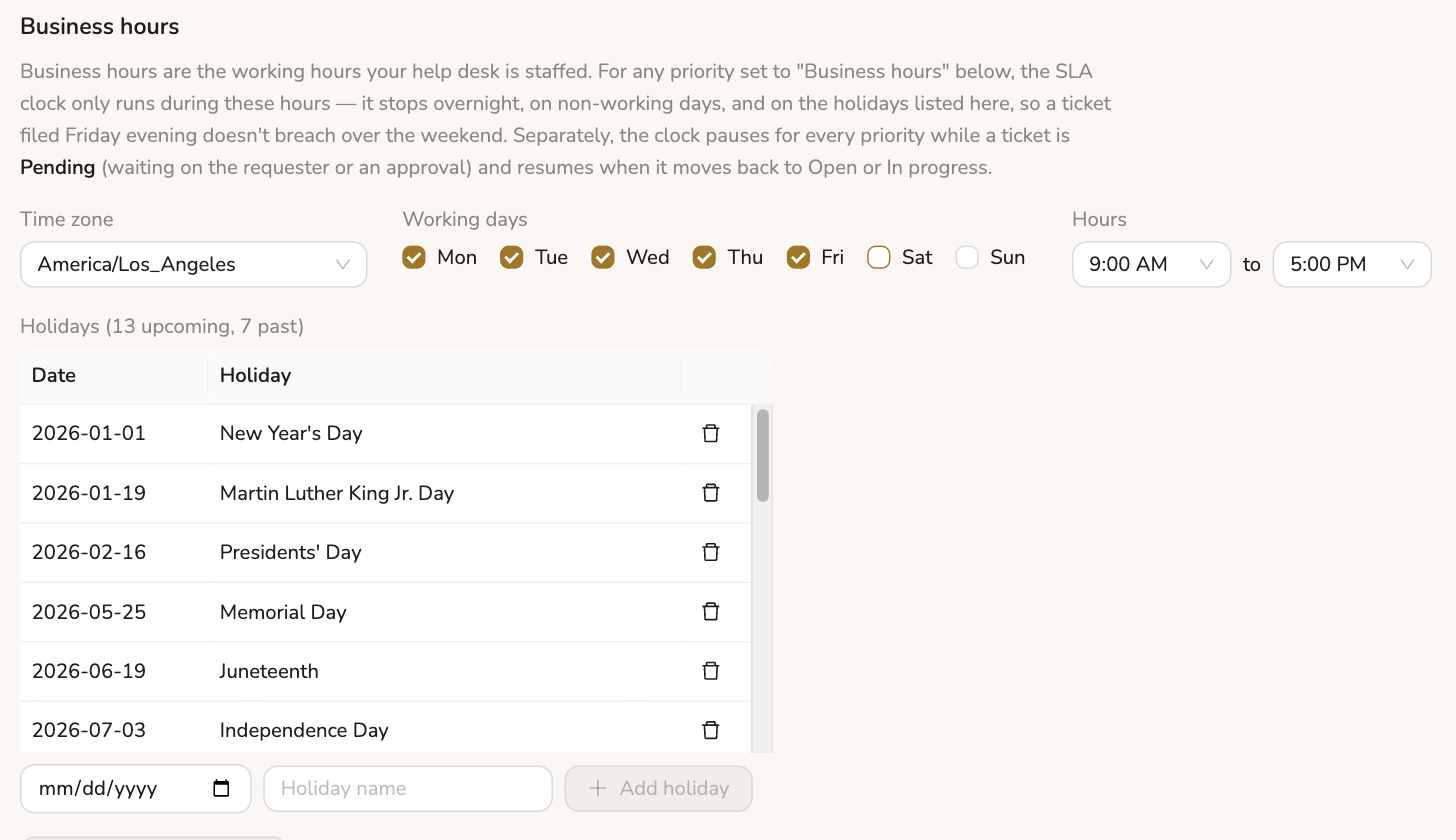This screenshot has height=840, width=1456.
Task: Click the Holiday column header
Action: (444, 375)
